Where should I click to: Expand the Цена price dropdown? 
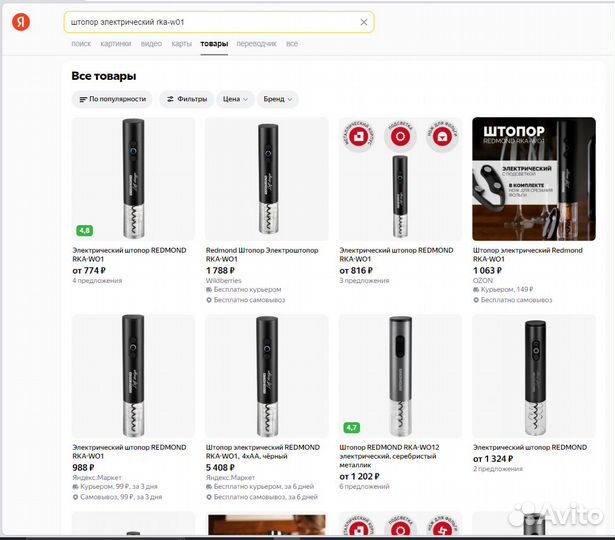[235, 99]
